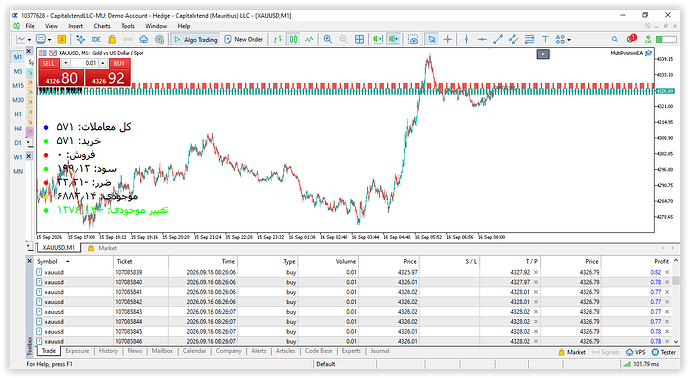Click the chart profiles icon
The width and height of the screenshot is (690, 378).
(x=41, y=39)
